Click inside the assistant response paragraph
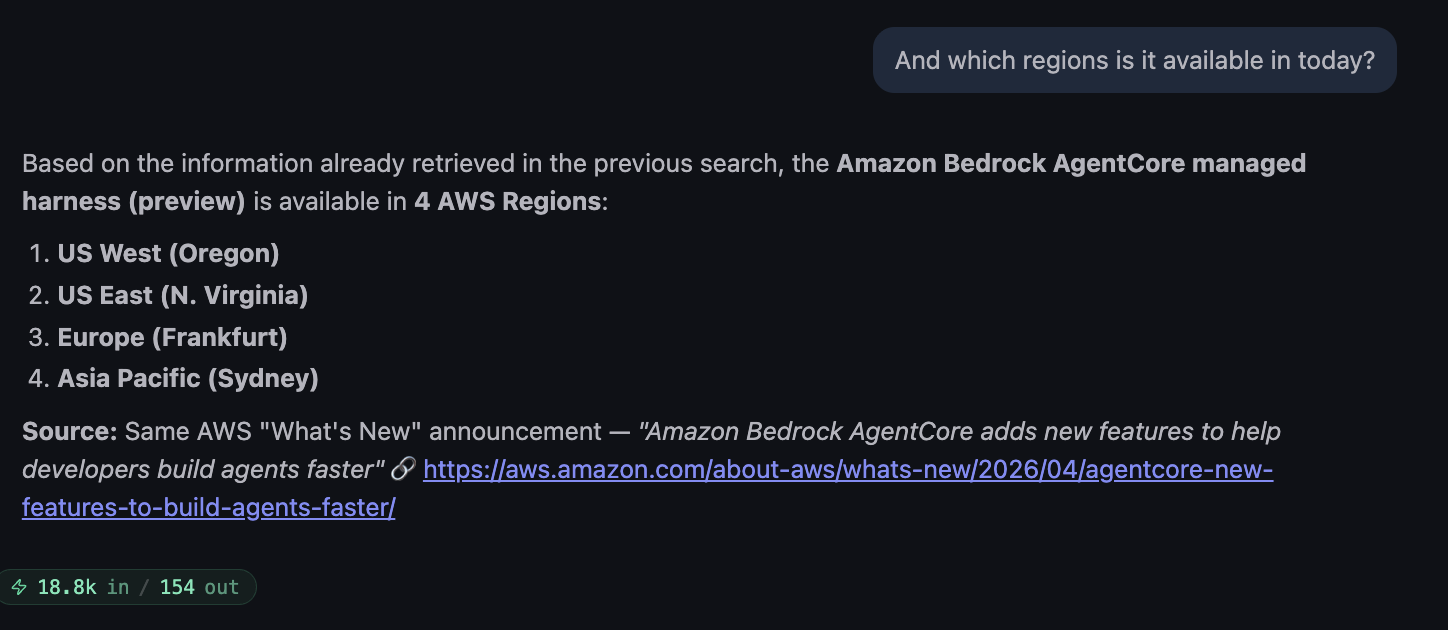 pos(400,163)
